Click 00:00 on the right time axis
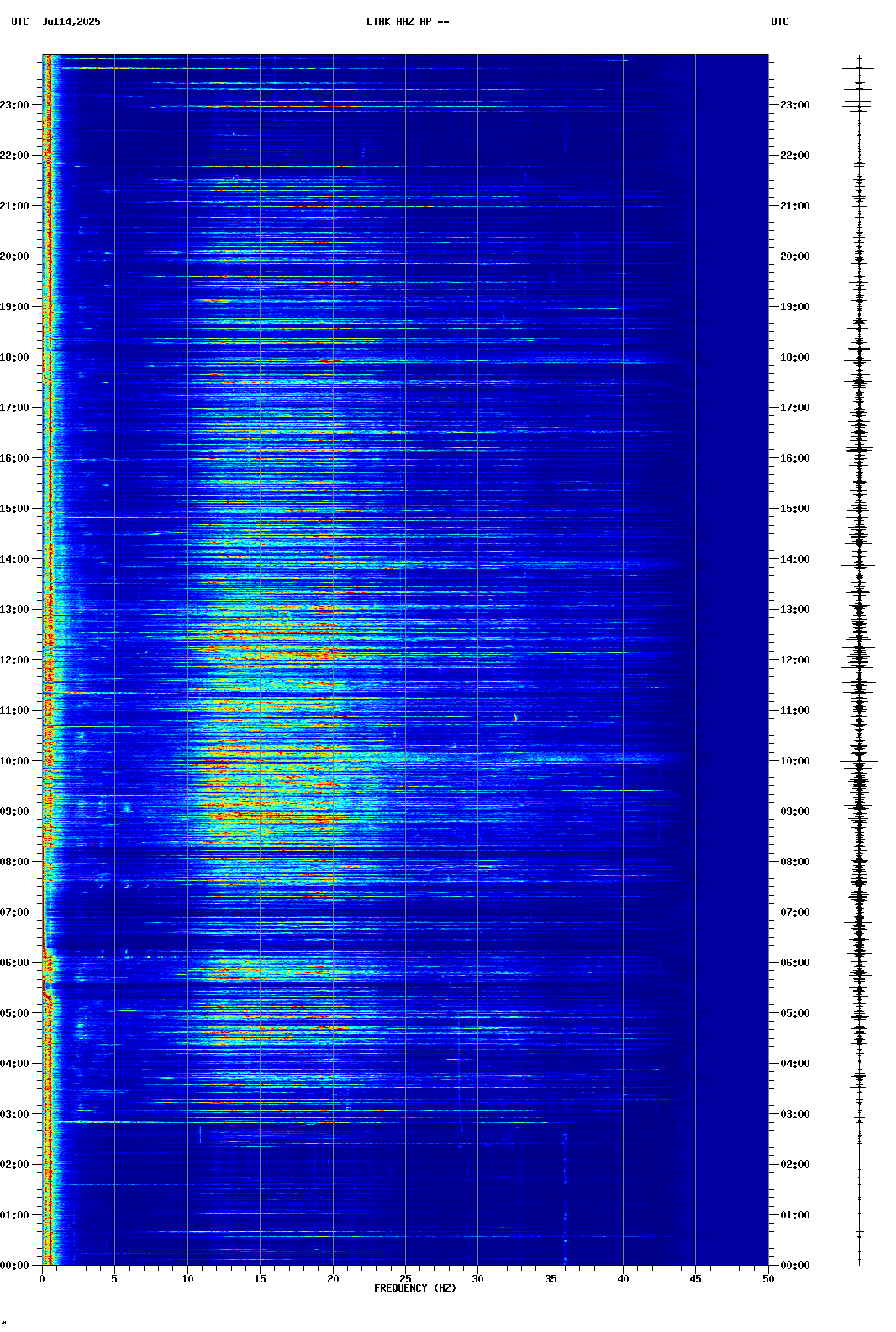 click(x=795, y=1266)
